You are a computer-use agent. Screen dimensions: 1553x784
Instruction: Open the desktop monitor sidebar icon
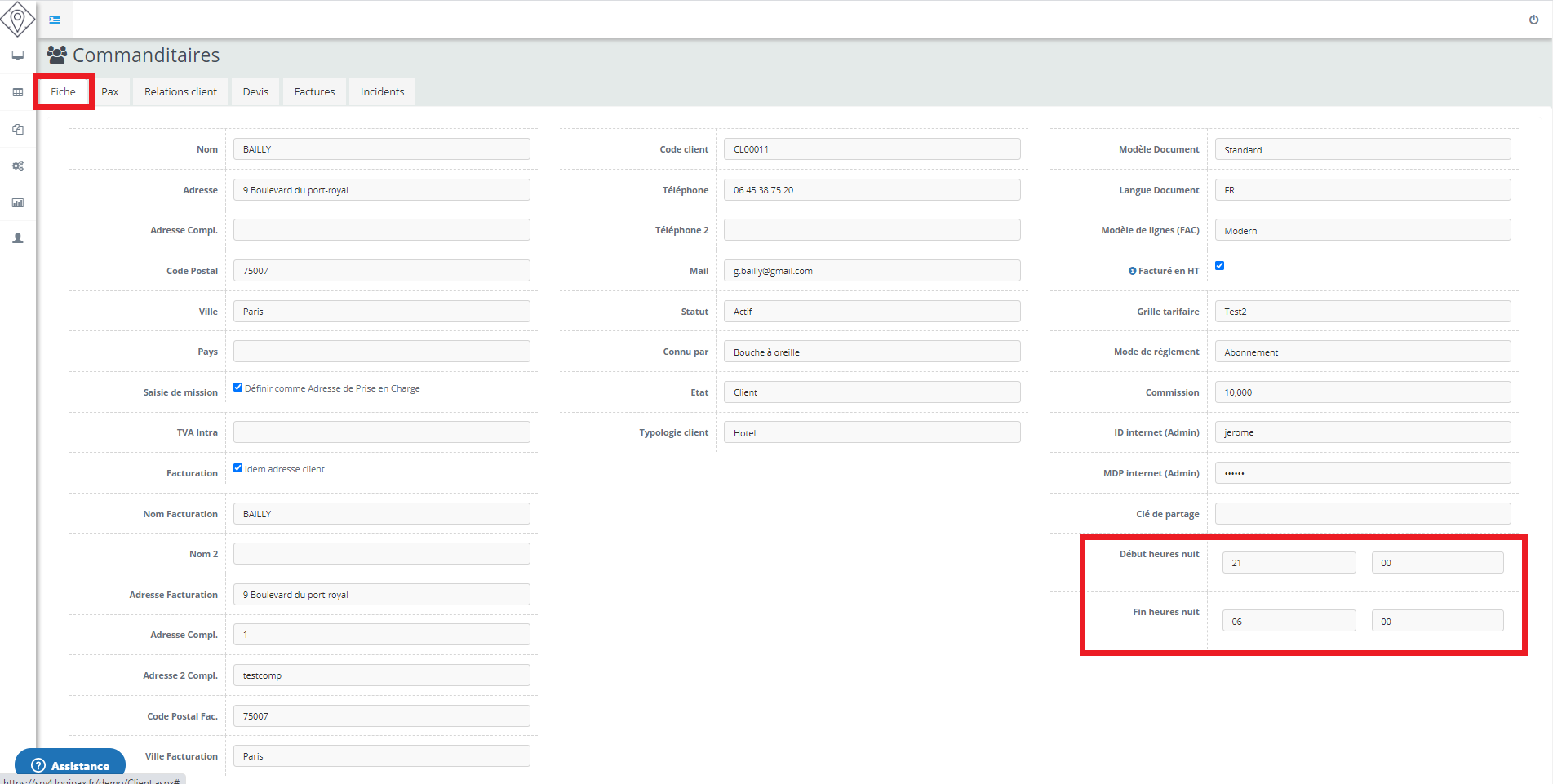[17, 55]
